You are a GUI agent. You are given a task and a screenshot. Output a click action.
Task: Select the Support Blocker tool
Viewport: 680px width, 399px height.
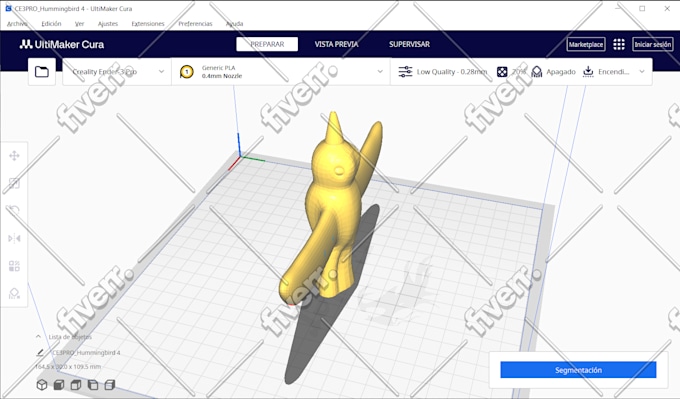coord(14,294)
